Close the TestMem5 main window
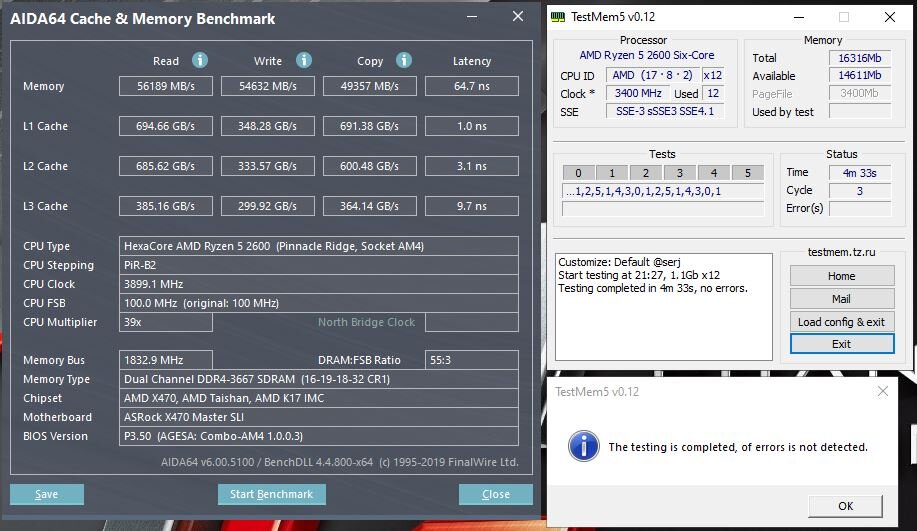Screen dimensions: 917x531 tap(890, 17)
